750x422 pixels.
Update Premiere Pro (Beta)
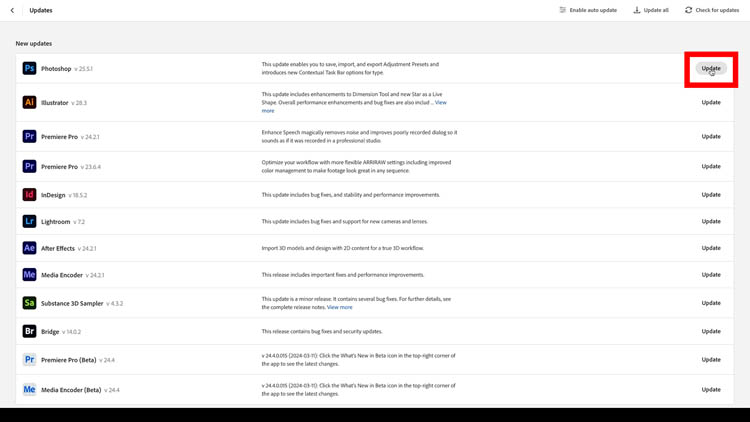pos(711,359)
